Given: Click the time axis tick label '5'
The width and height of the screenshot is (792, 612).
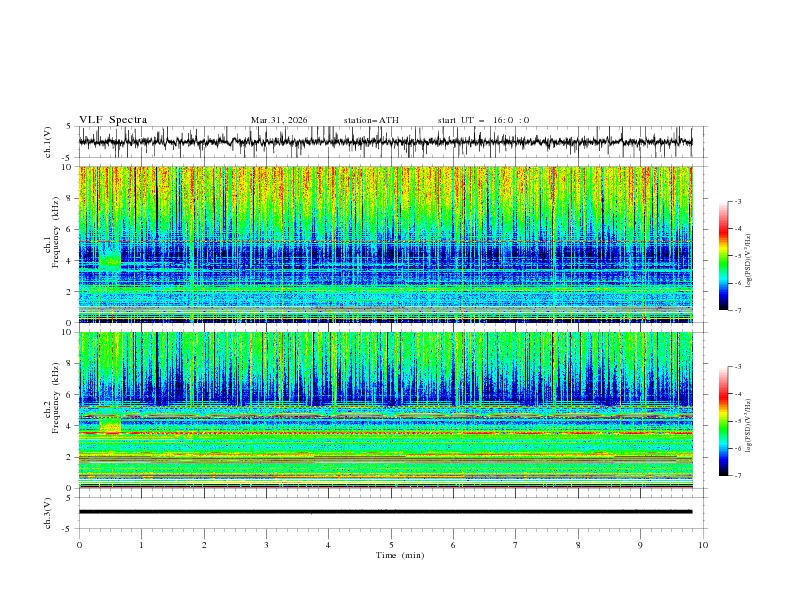Looking at the screenshot, I should tap(391, 545).
